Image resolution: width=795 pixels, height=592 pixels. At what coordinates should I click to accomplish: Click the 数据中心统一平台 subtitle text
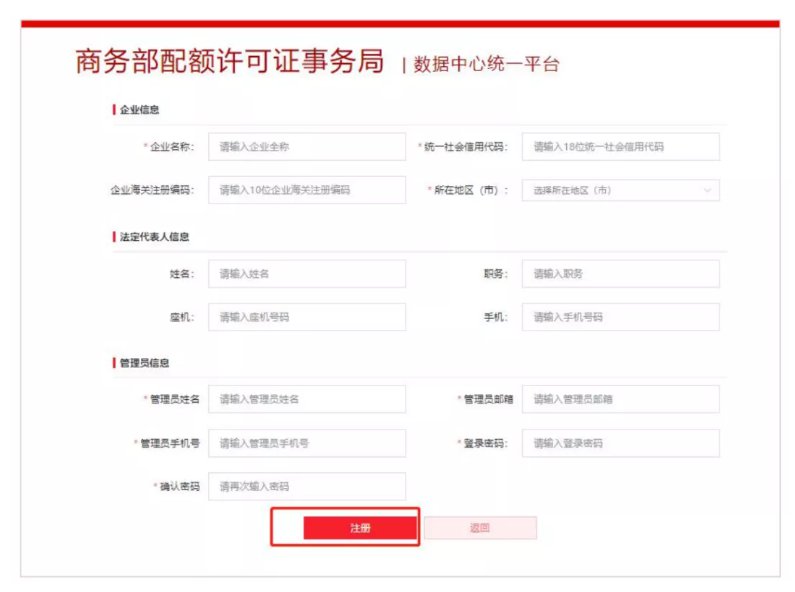point(486,65)
